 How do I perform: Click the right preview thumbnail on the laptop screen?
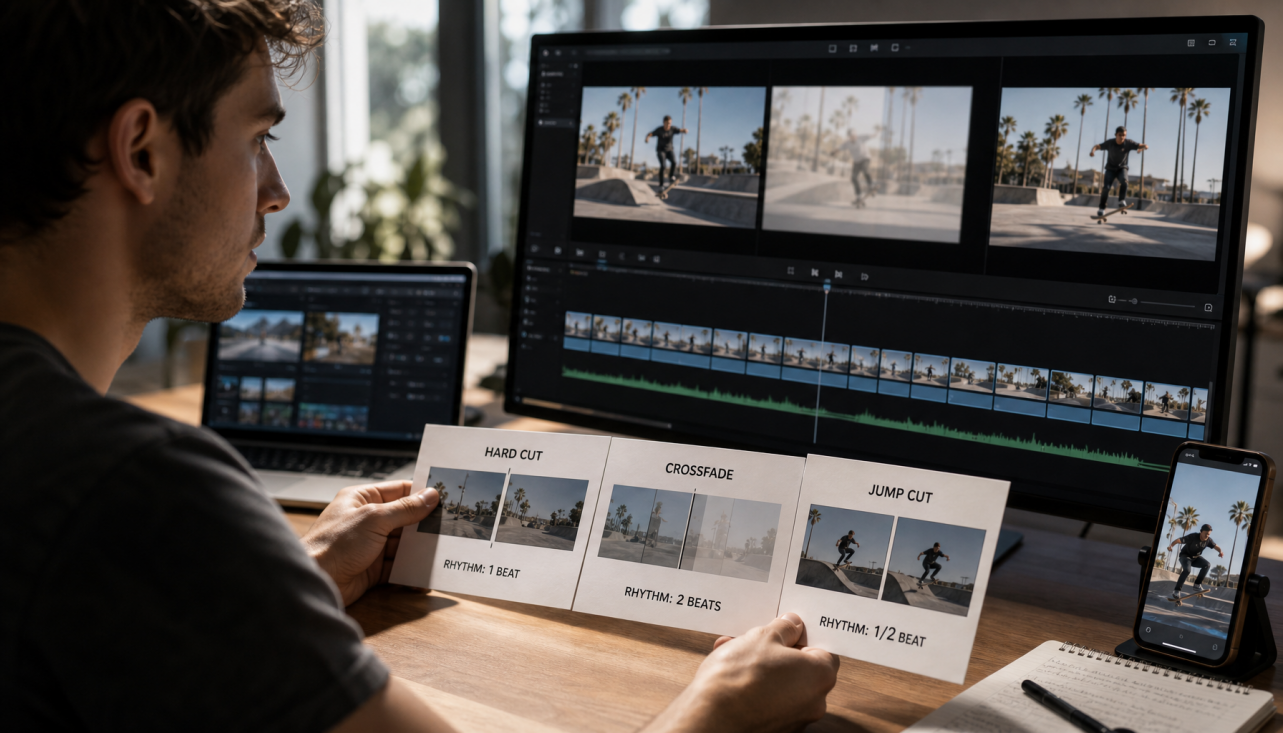(x=342, y=338)
